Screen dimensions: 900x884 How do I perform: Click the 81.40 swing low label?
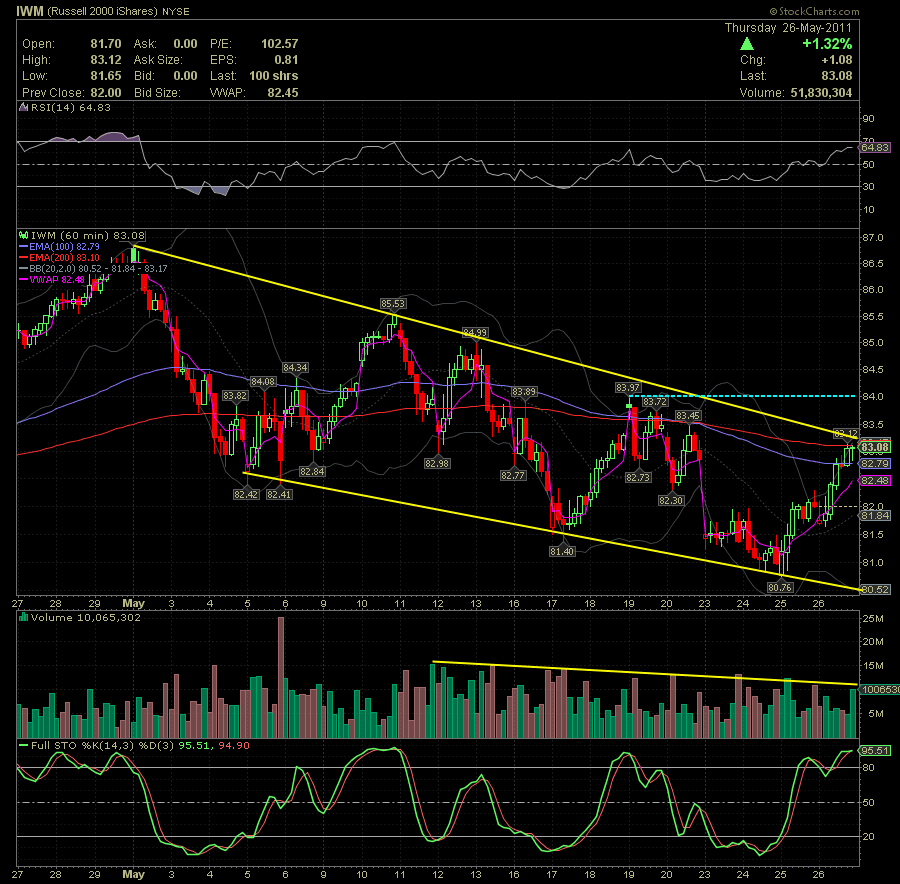click(x=563, y=551)
